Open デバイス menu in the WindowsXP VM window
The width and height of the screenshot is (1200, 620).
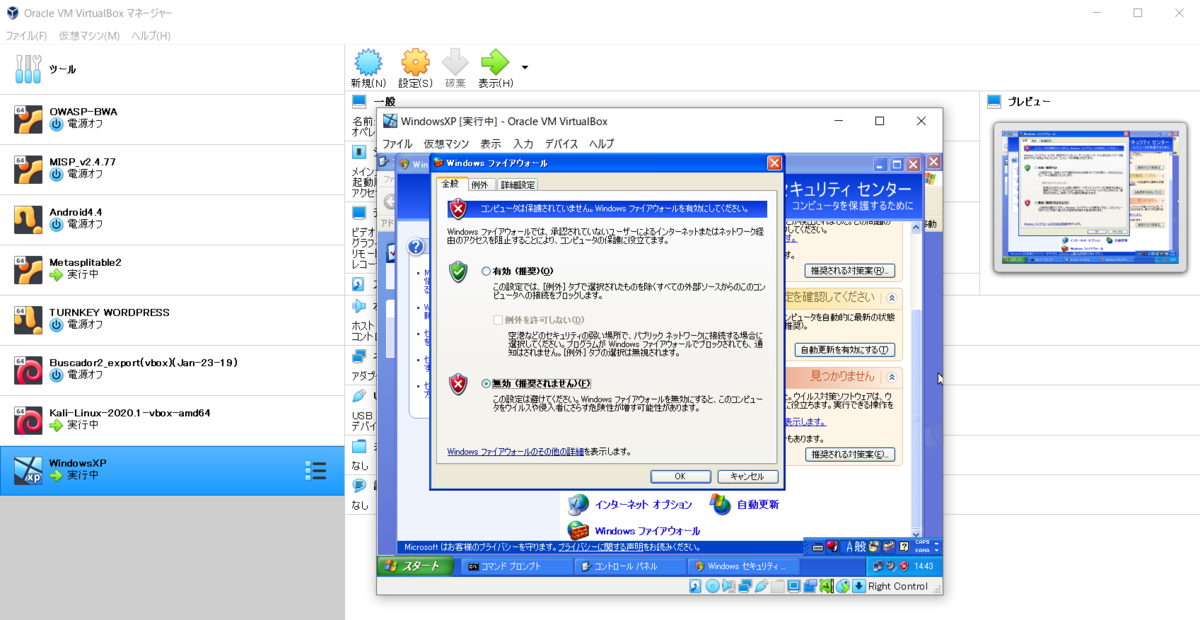(561, 144)
